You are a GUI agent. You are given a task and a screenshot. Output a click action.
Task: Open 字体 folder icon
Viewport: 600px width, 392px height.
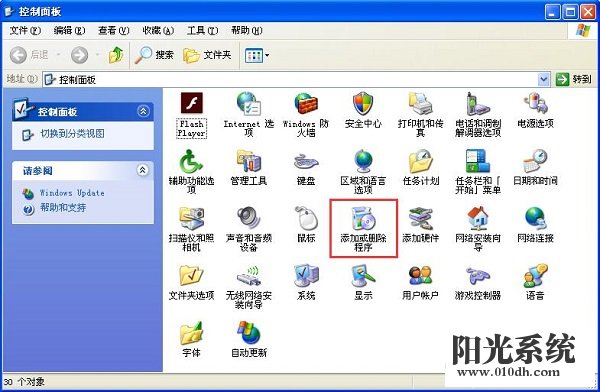pos(191,333)
